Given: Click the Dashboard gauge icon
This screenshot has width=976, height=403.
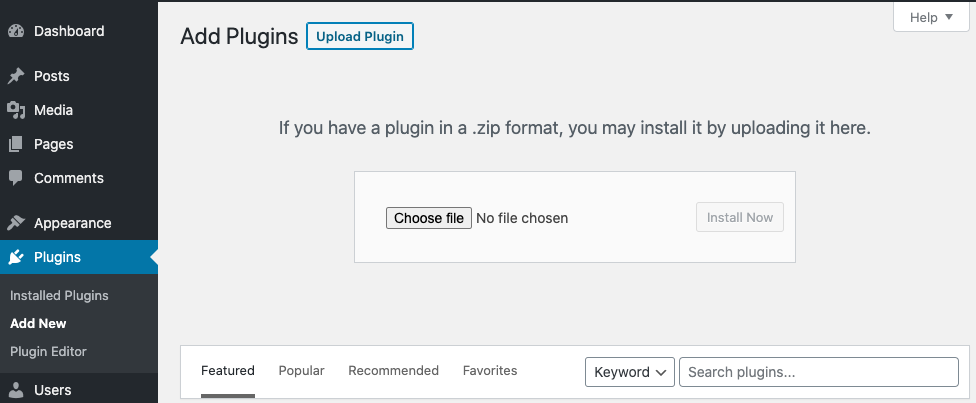Looking at the screenshot, I should click(x=16, y=31).
